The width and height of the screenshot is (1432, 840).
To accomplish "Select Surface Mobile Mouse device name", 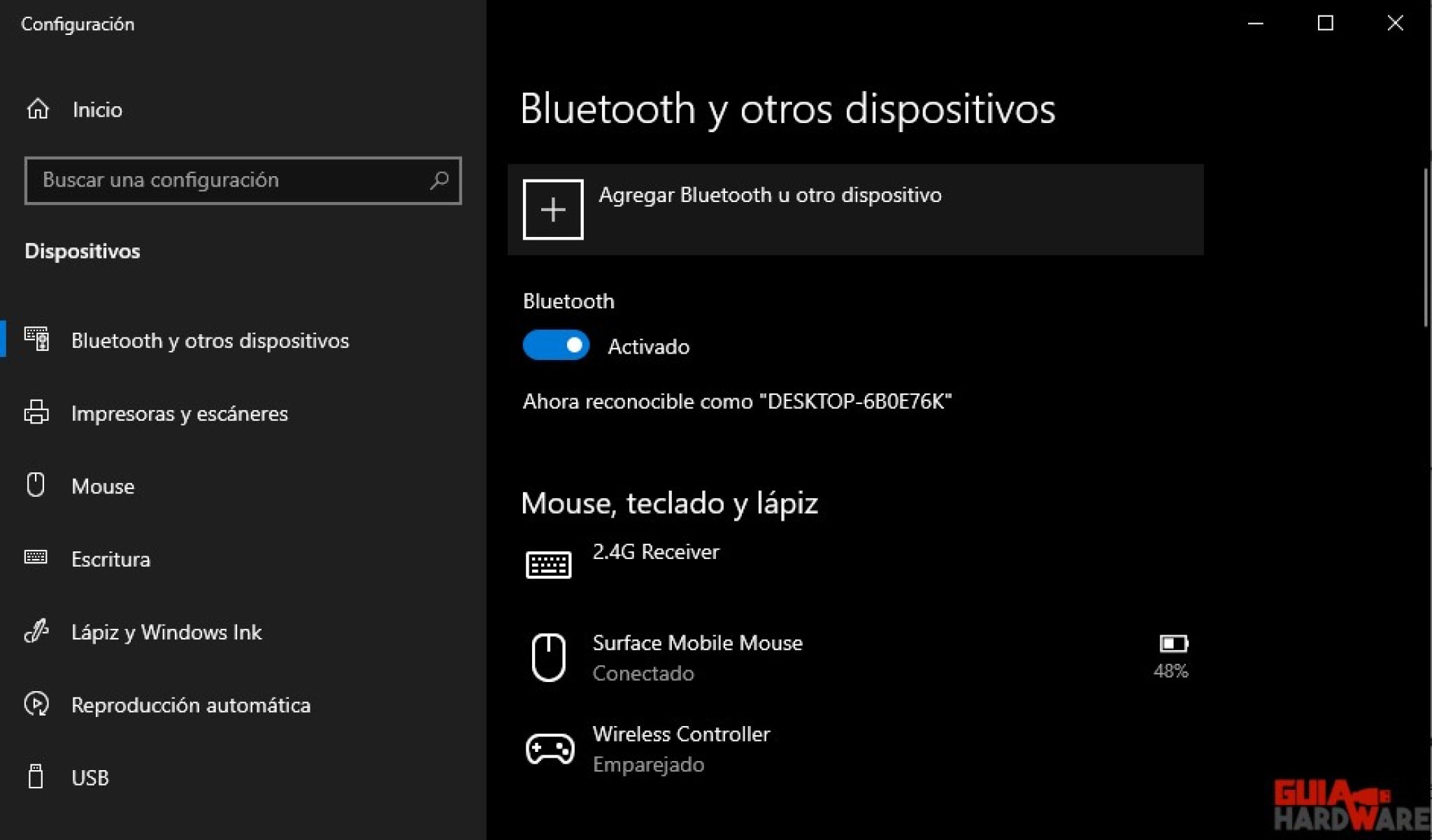I will (698, 642).
